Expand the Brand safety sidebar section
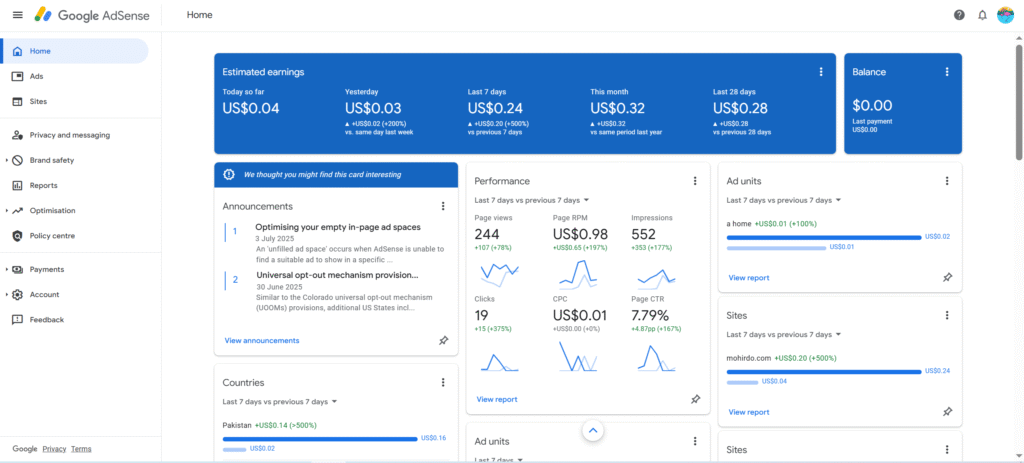This screenshot has width=1024, height=463. (7, 160)
